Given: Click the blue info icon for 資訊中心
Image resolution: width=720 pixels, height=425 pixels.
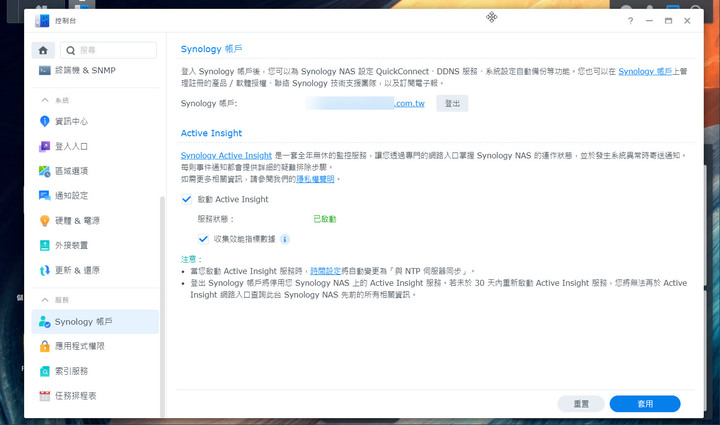Looking at the screenshot, I should [x=45, y=121].
